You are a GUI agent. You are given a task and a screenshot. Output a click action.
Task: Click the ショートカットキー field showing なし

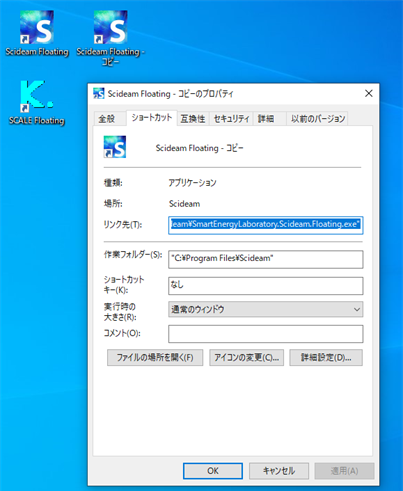(x=266, y=286)
